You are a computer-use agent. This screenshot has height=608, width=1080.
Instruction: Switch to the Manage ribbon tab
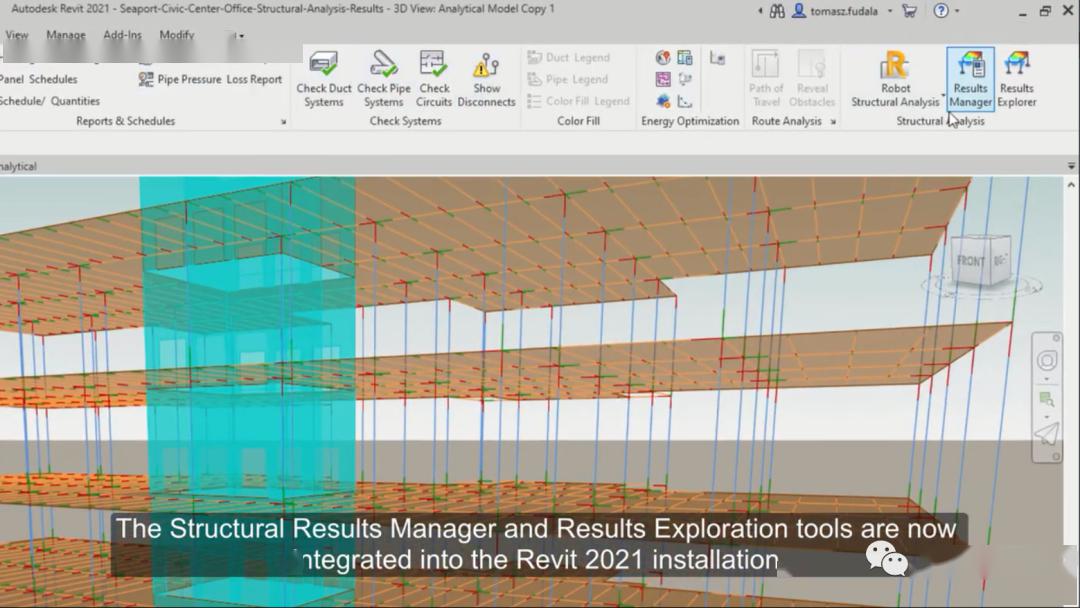coord(65,35)
